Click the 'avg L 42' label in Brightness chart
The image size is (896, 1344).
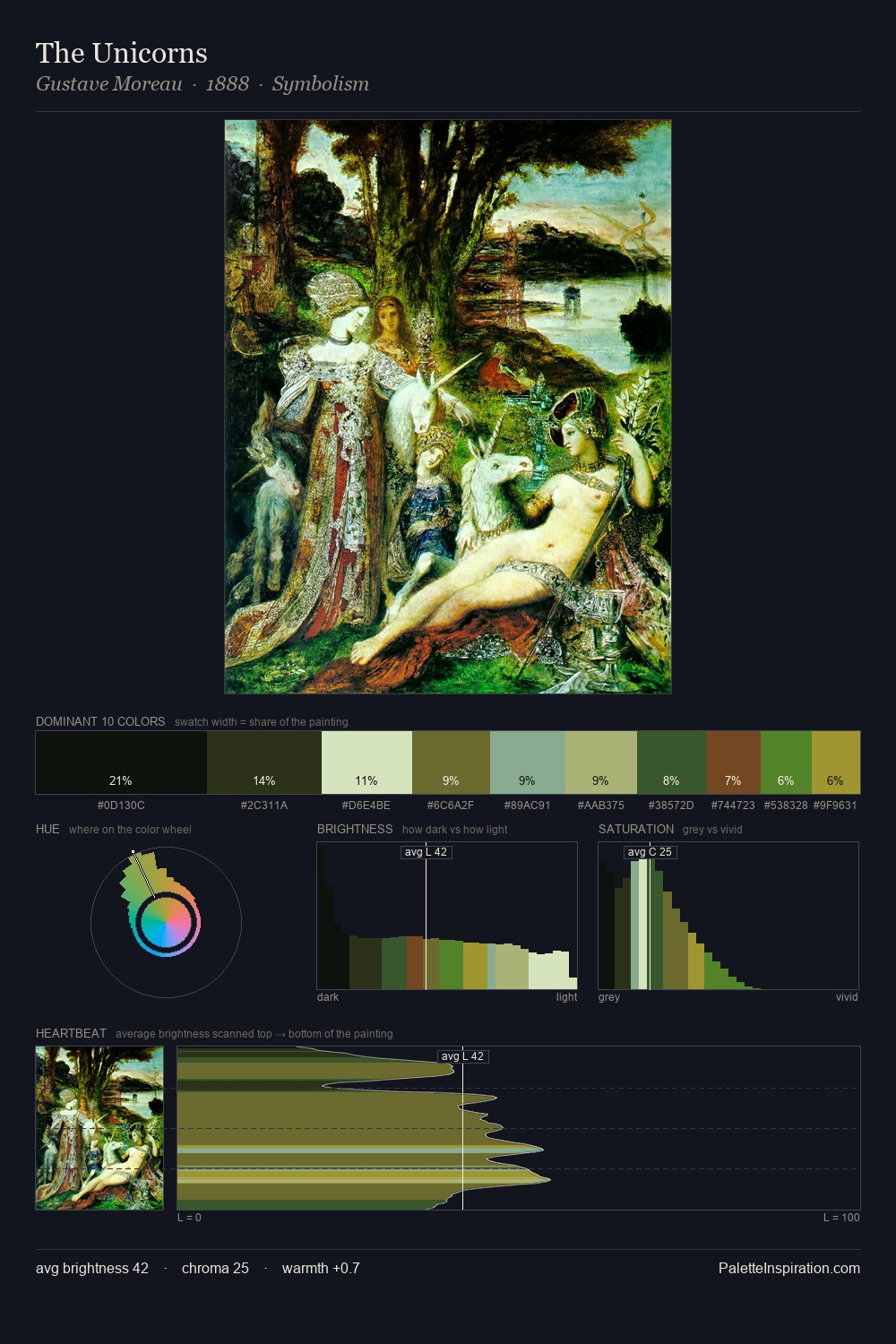[x=426, y=852]
